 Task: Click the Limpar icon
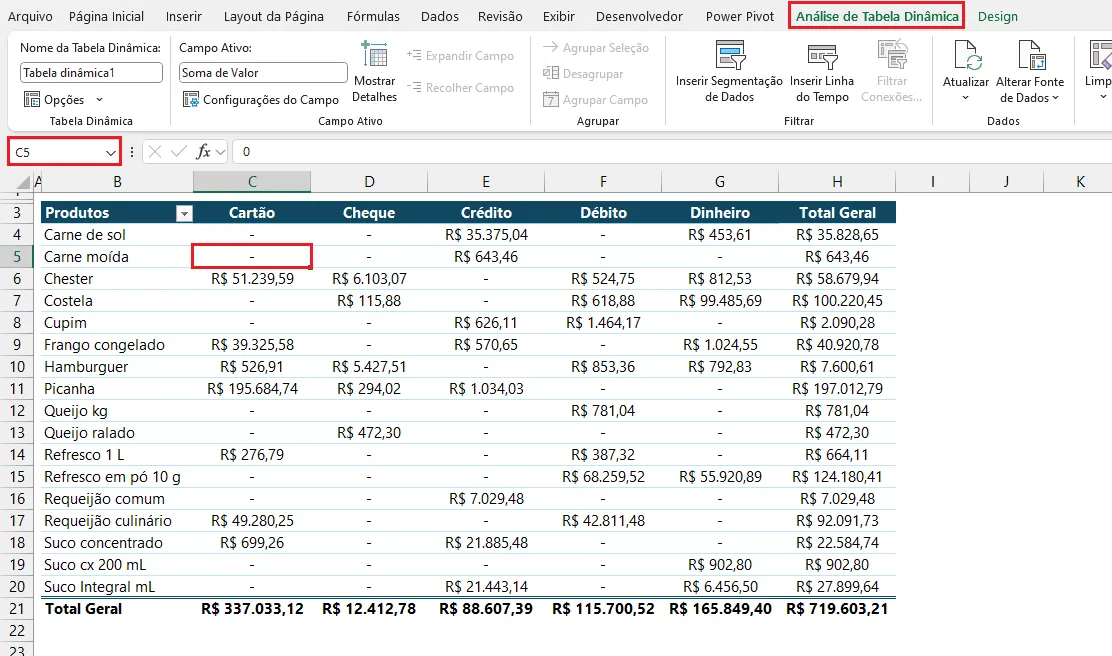(x=1101, y=55)
